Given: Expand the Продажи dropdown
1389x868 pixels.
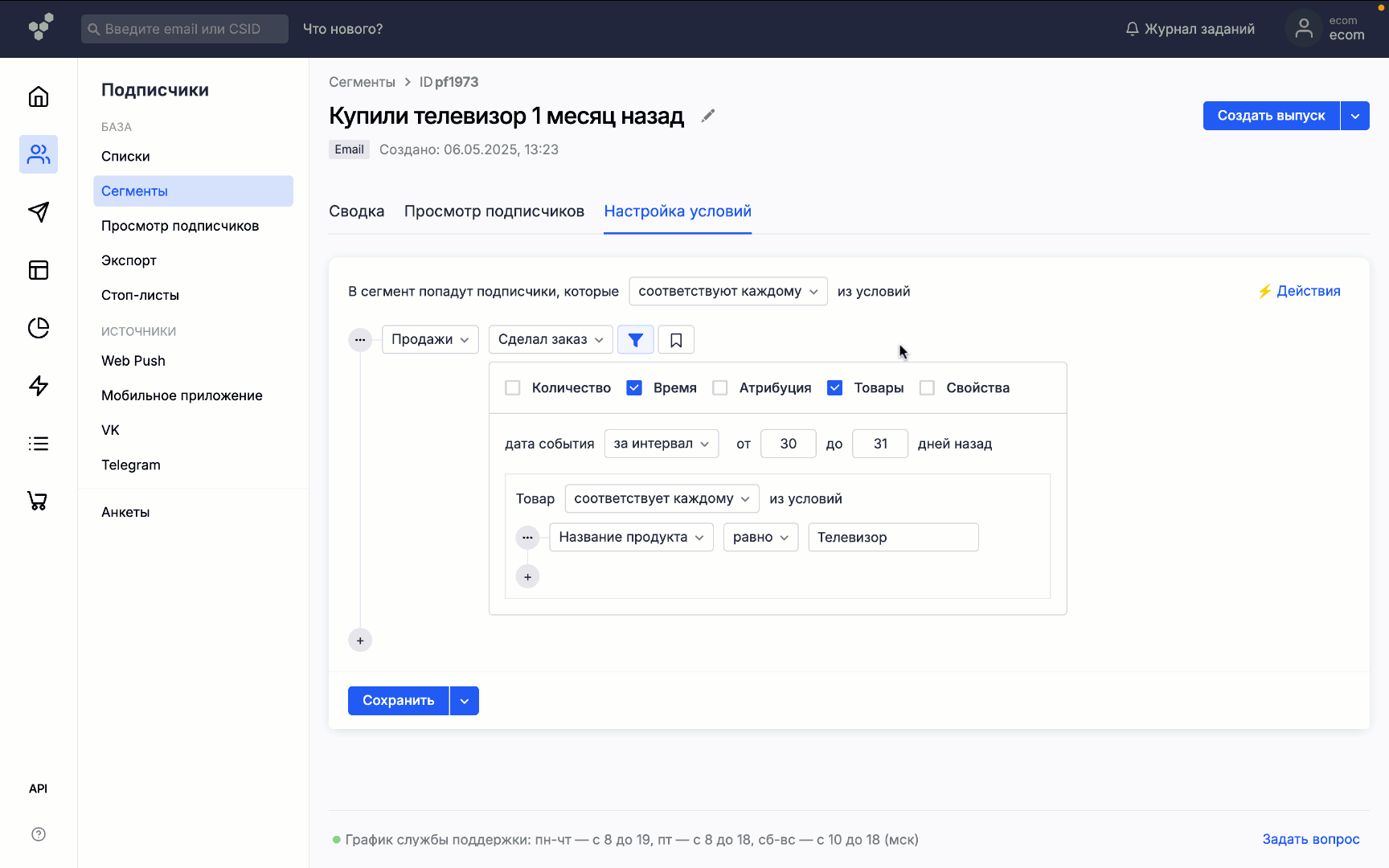Looking at the screenshot, I should tap(430, 340).
